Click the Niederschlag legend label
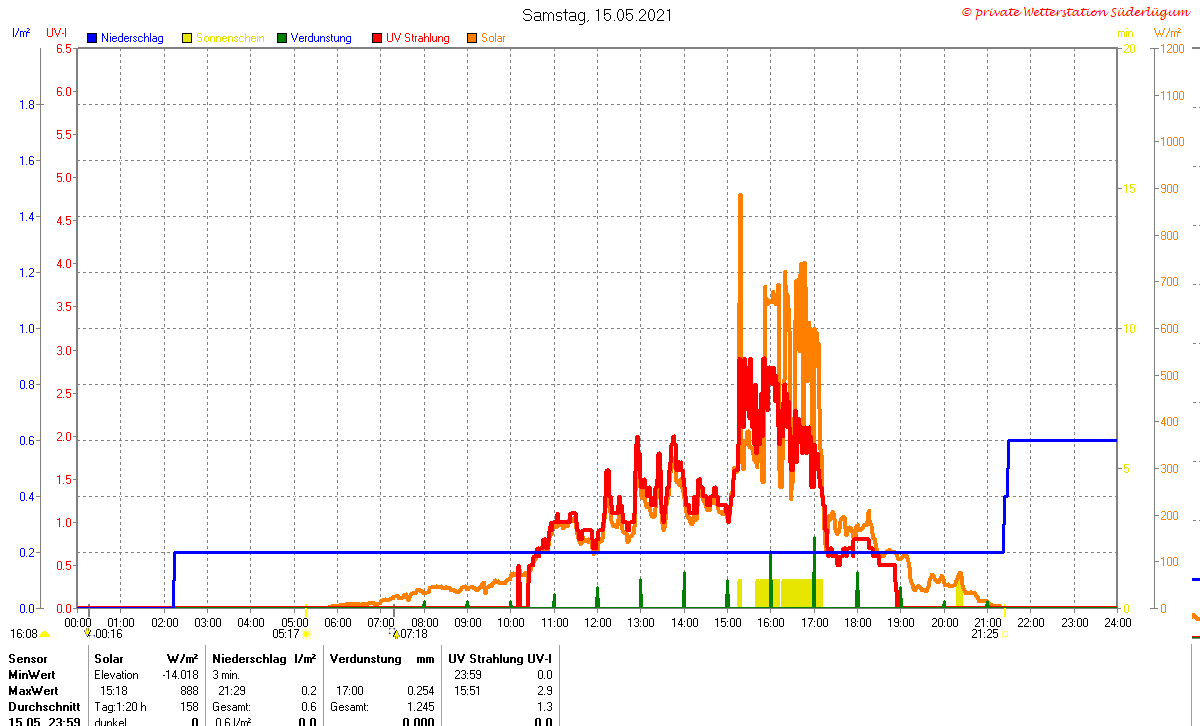This screenshot has width=1200, height=726. pyautogui.click(x=132, y=38)
